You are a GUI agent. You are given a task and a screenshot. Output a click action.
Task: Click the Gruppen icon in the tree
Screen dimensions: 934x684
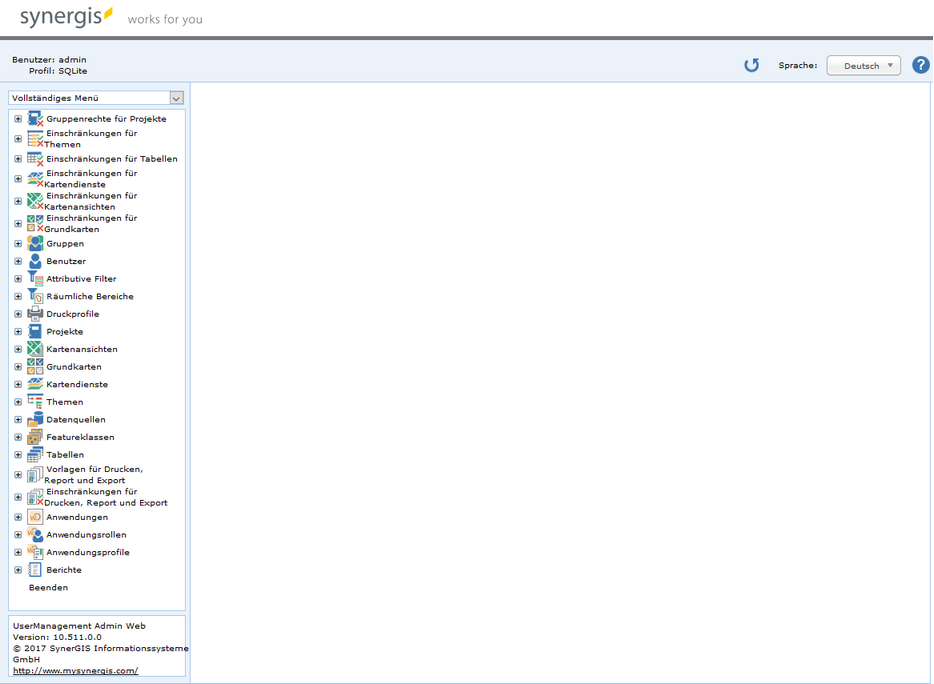(x=35, y=244)
